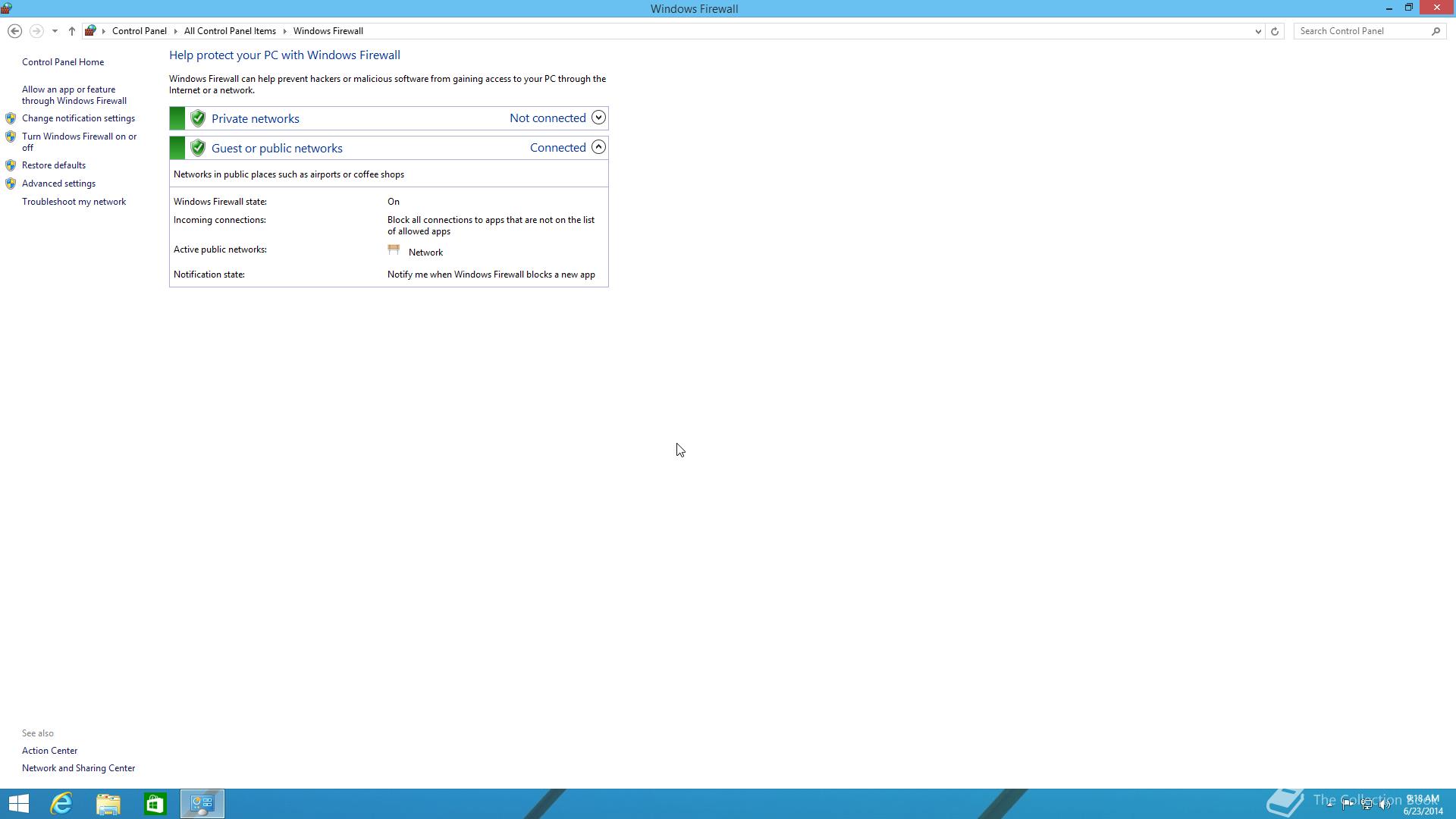This screenshot has width=1456, height=819.
Task: Click Notify me when Windows Firewall blocks text
Action: tap(491, 275)
